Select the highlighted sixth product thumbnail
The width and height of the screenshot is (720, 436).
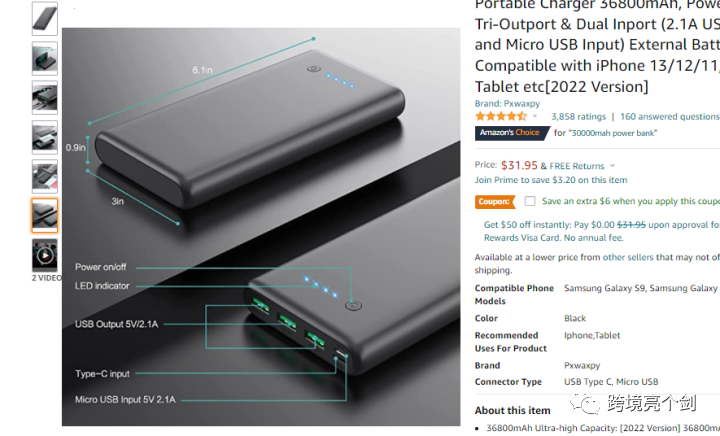(45, 215)
